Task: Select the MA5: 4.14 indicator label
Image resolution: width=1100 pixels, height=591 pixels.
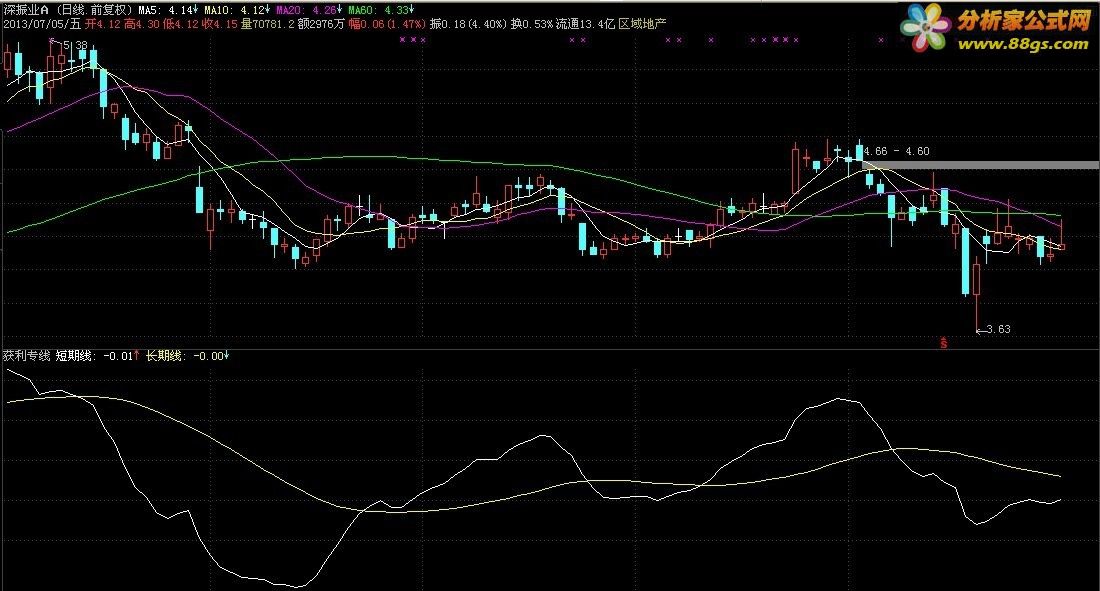Action: click(x=168, y=10)
